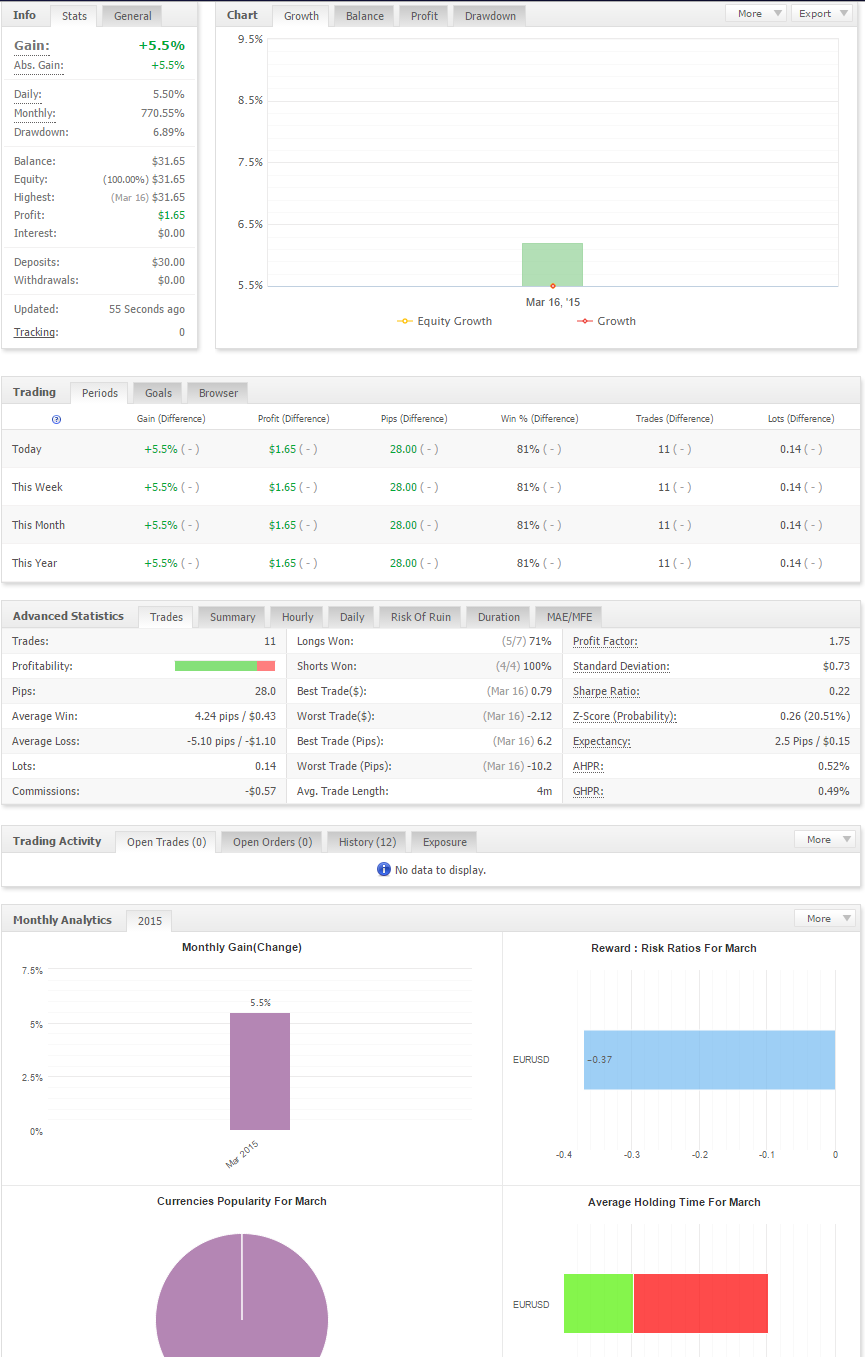Image resolution: width=865 pixels, height=1357 pixels.
Task: Click the red segment of EURUSD holding time
Action: point(700,1303)
